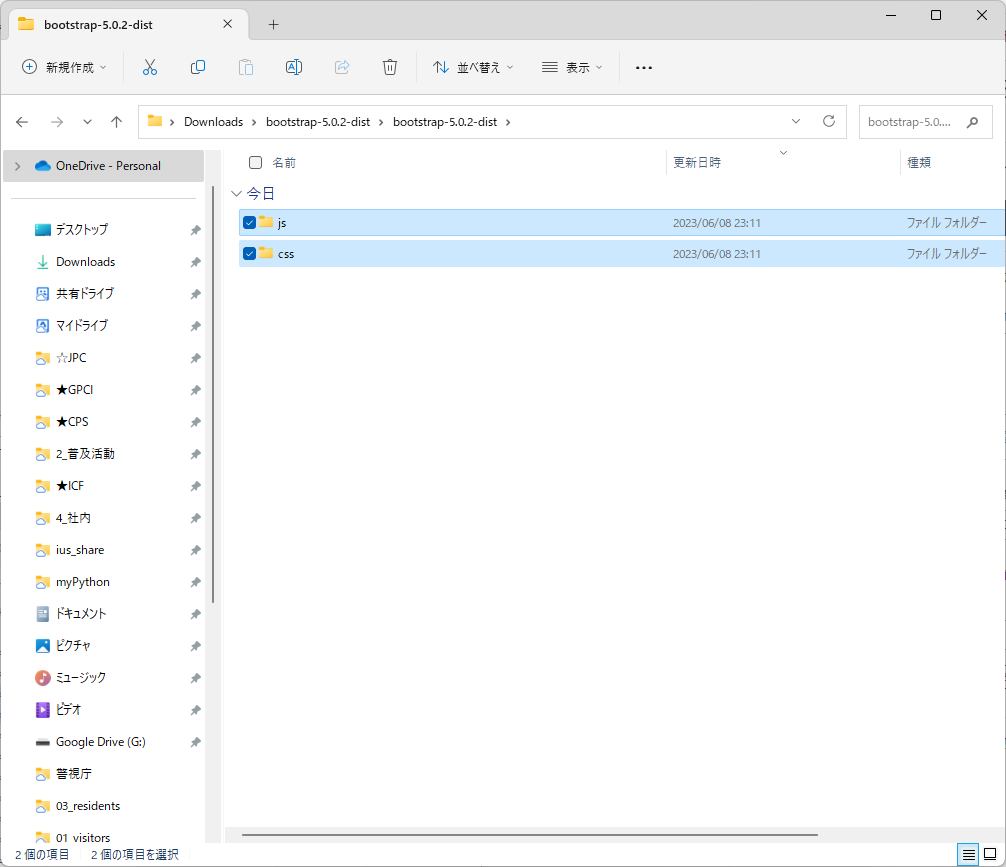Click the Cut scissors icon in toolbar

(x=150, y=67)
